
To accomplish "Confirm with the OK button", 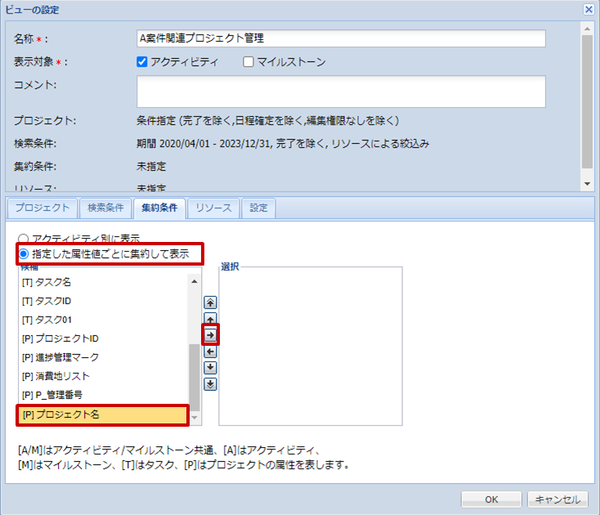I will pyautogui.click(x=491, y=499).
